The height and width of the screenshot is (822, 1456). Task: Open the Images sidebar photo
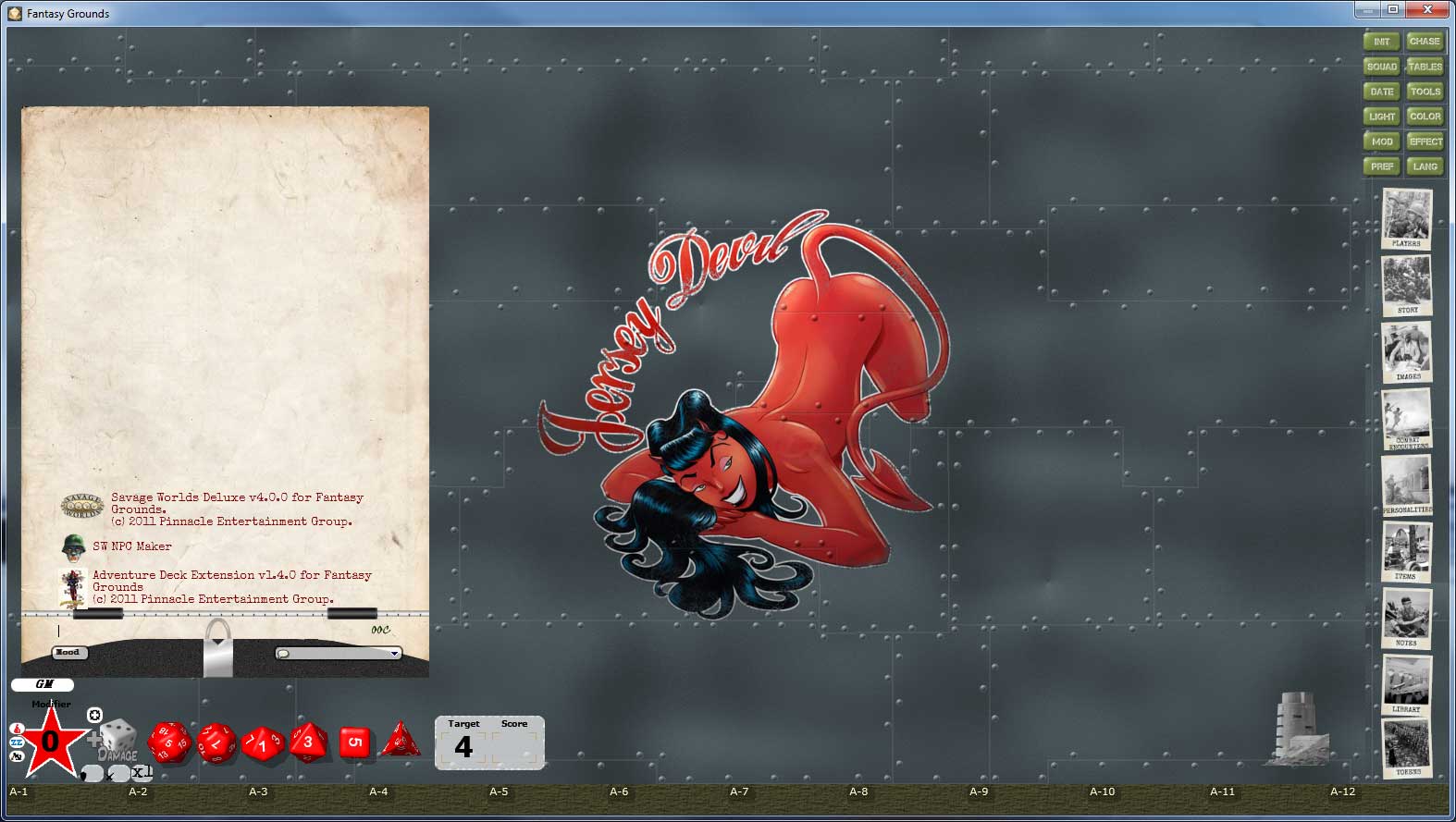1406,352
